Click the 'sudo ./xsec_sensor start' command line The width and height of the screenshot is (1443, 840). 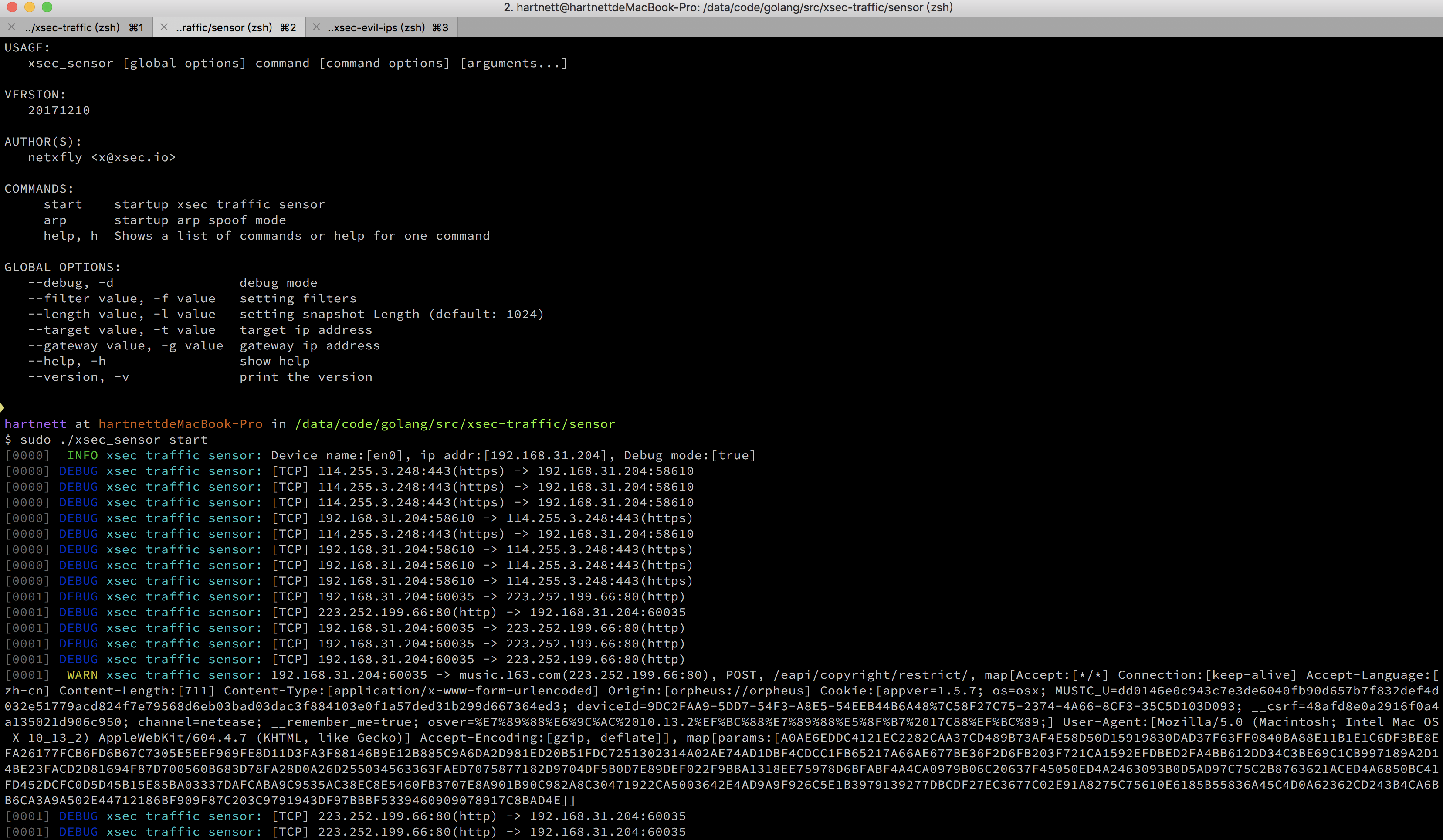tap(113, 440)
